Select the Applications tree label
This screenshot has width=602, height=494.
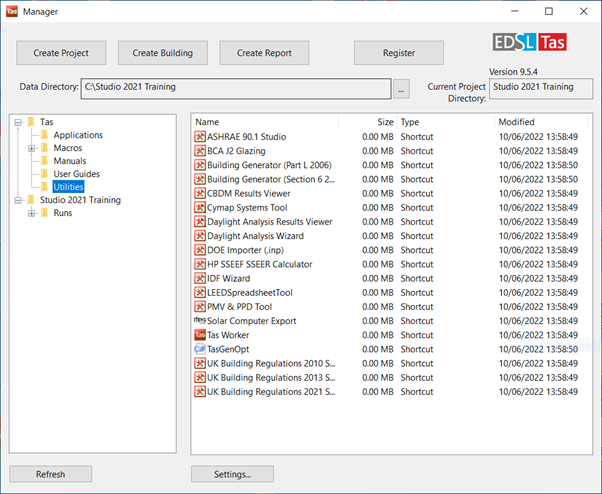tap(78, 135)
